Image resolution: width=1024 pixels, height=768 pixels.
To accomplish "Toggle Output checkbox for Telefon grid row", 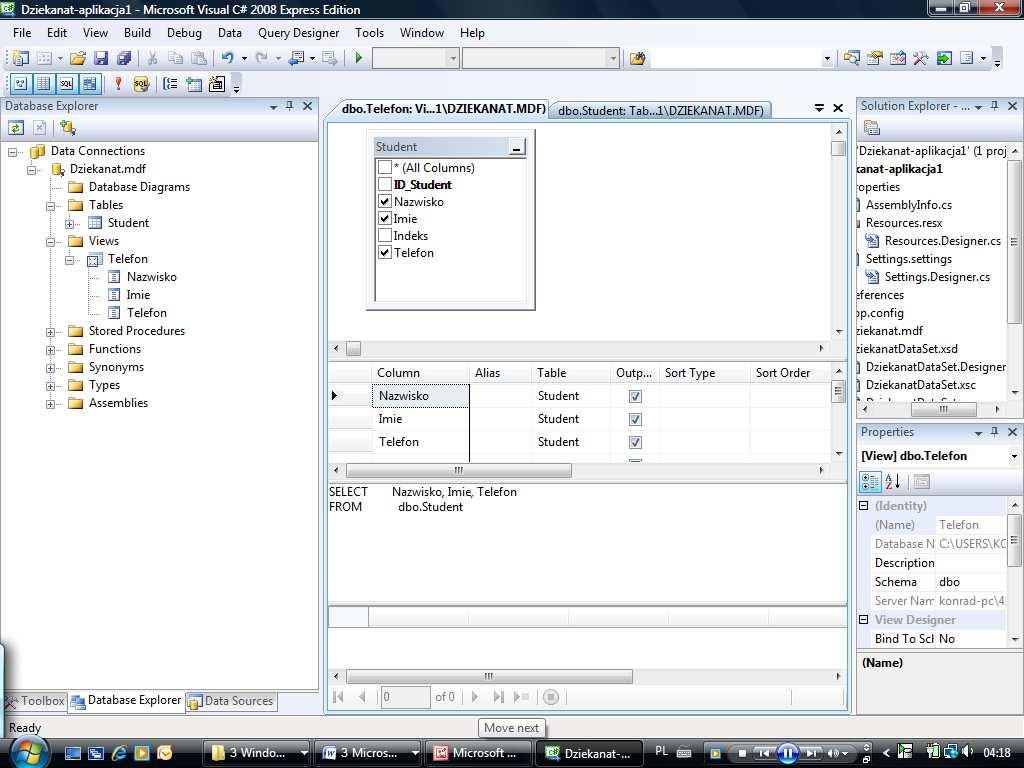I will [x=635, y=442].
